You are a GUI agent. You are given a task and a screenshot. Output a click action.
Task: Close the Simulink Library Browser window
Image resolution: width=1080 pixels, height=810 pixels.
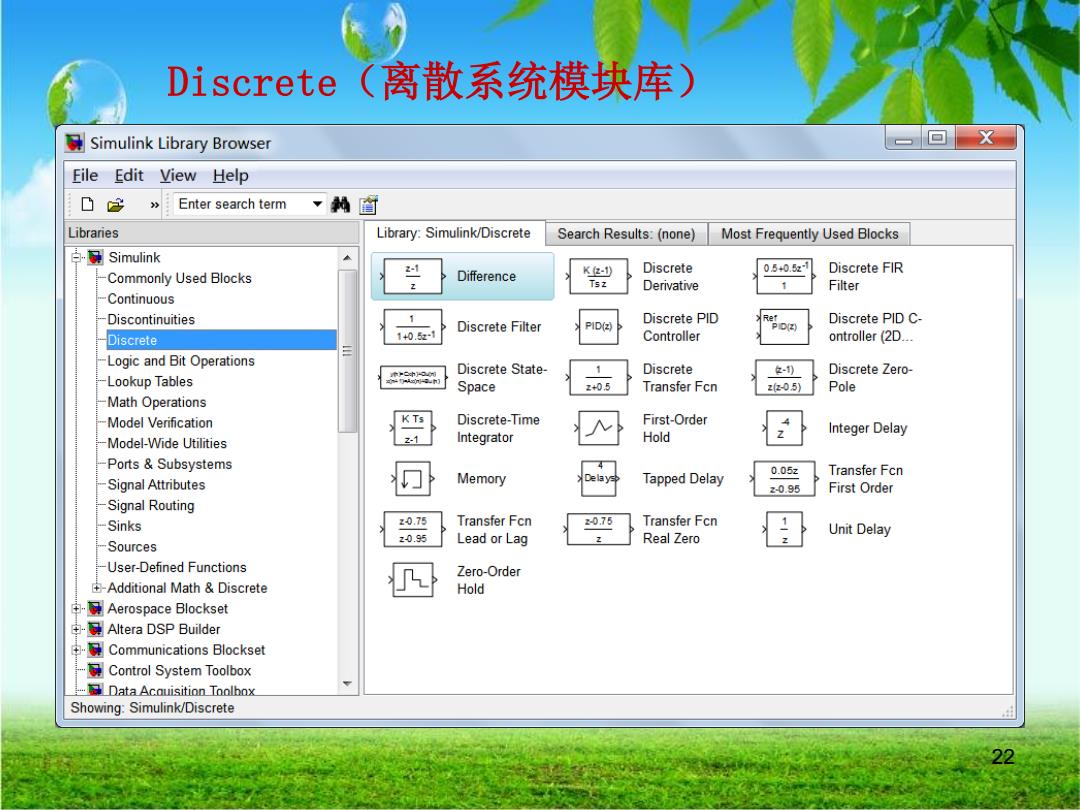986,138
